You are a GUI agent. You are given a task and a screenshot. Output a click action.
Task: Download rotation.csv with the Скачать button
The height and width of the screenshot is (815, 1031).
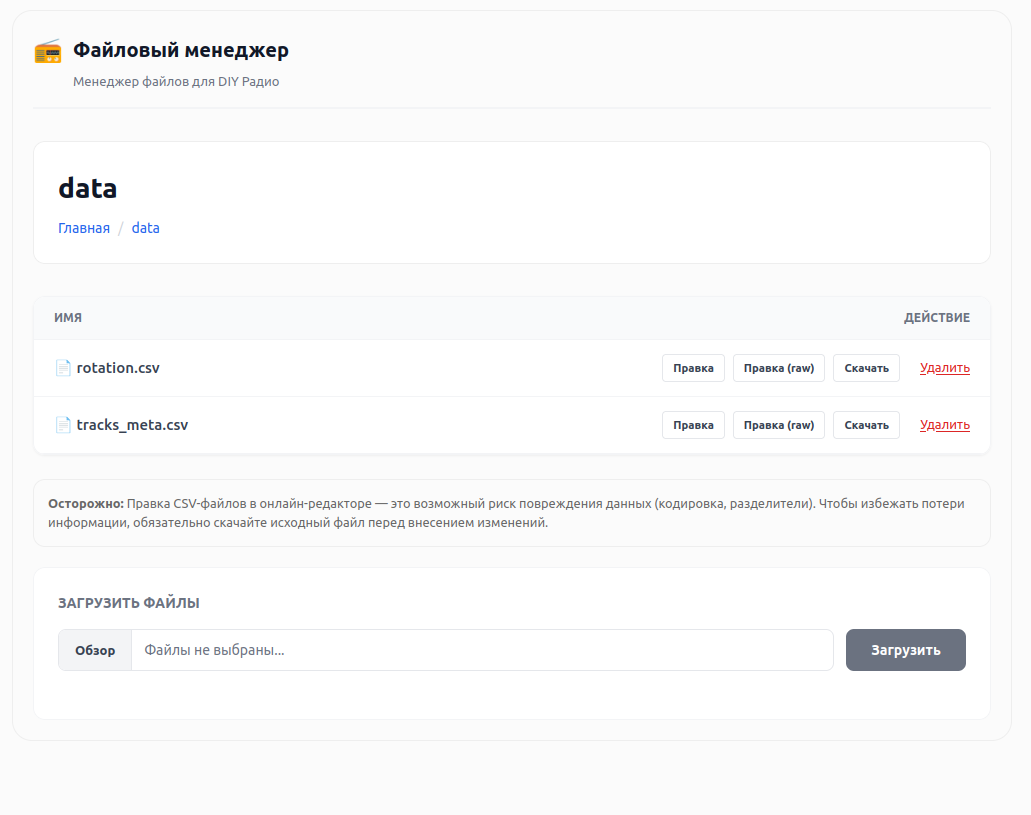866,368
